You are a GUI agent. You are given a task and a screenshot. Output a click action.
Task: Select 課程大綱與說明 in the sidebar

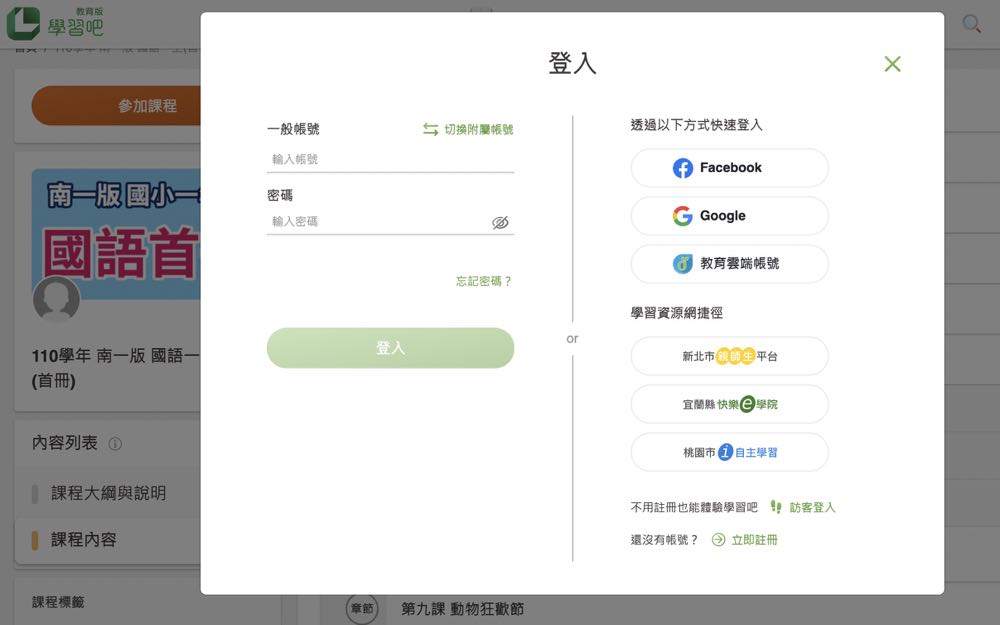pyautogui.click(x=108, y=493)
